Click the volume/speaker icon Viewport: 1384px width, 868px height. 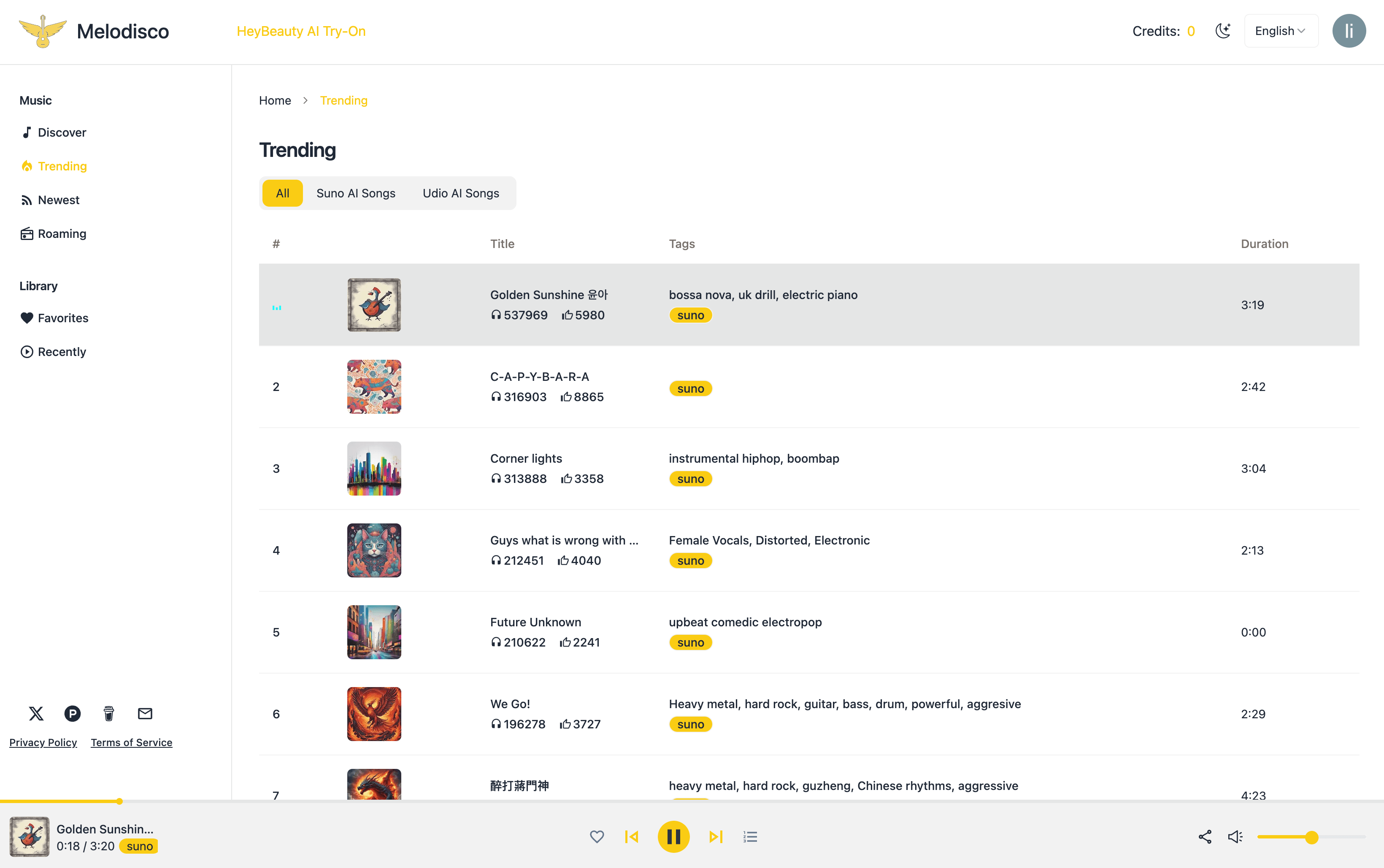tap(1235, 837)
